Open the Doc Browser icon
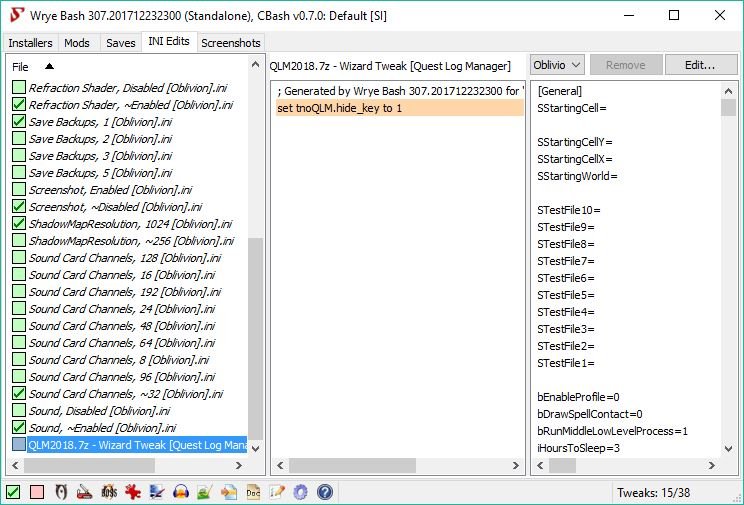The width and height of the screenshot is (744, 505). click(253, 492)
